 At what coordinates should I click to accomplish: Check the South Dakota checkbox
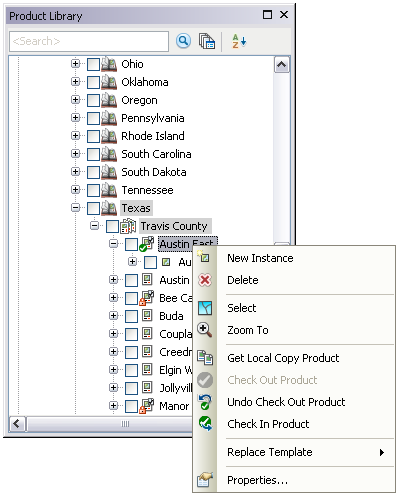(x=93, y=172)
